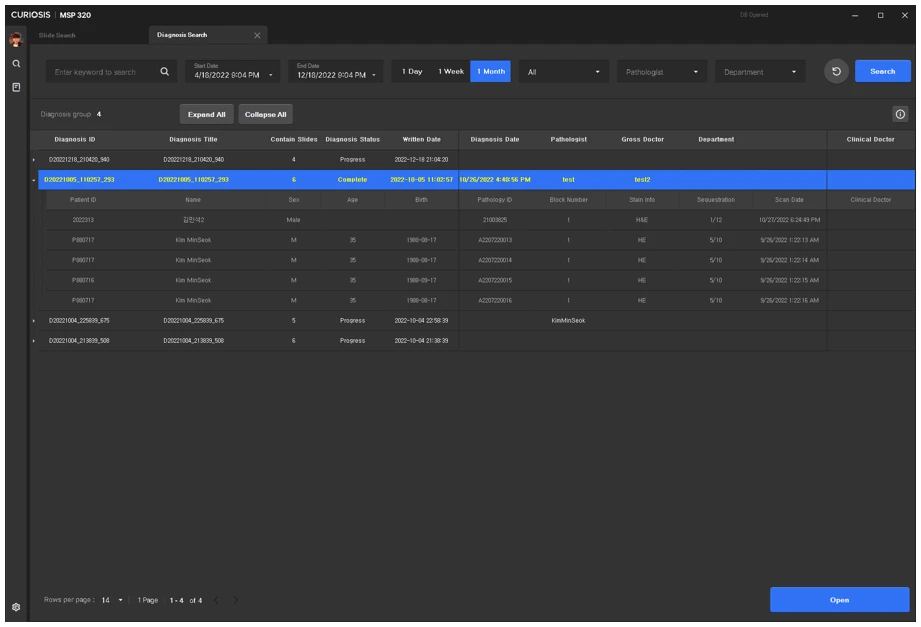Close the Diagnosis Search tab

pos(257,35)
